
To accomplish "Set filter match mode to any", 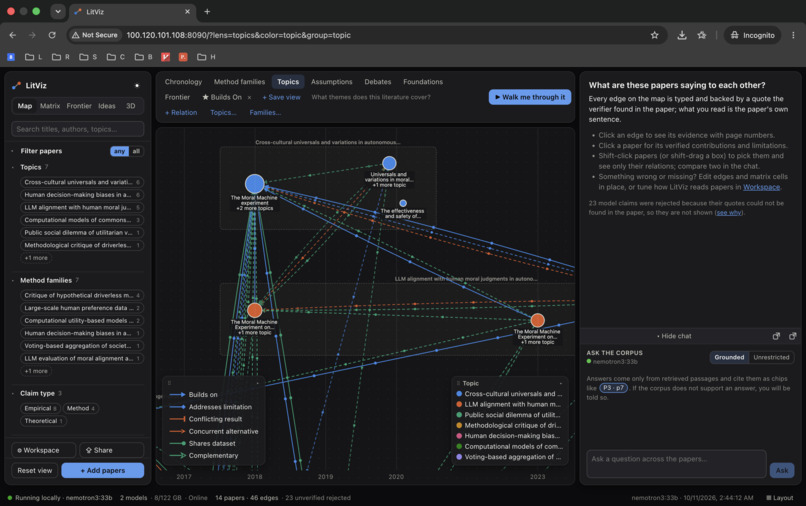I will (119, 151).
